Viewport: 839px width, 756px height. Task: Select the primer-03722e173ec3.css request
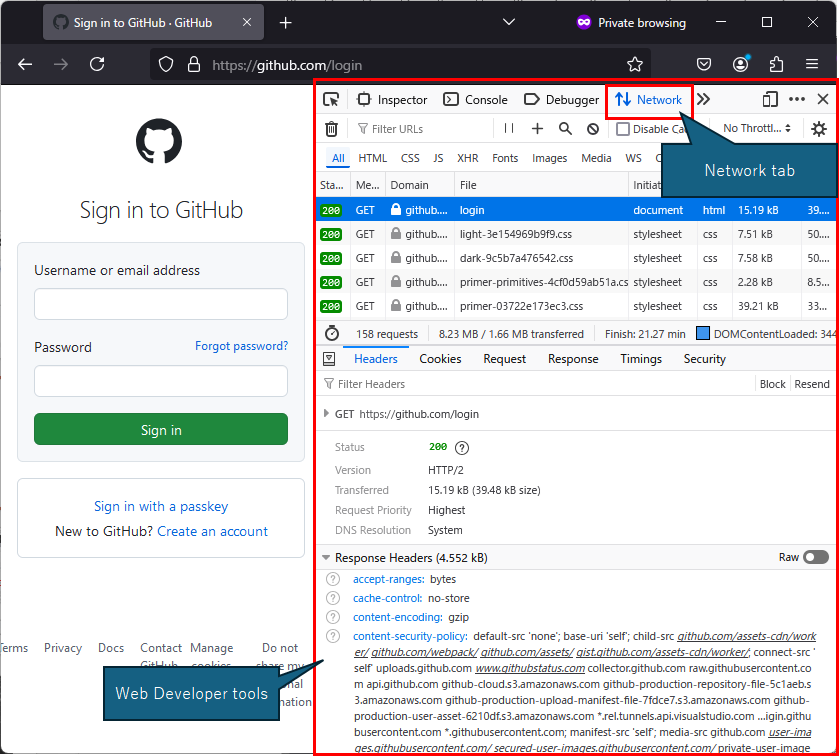pyautogui.click(x=576, y=307)
